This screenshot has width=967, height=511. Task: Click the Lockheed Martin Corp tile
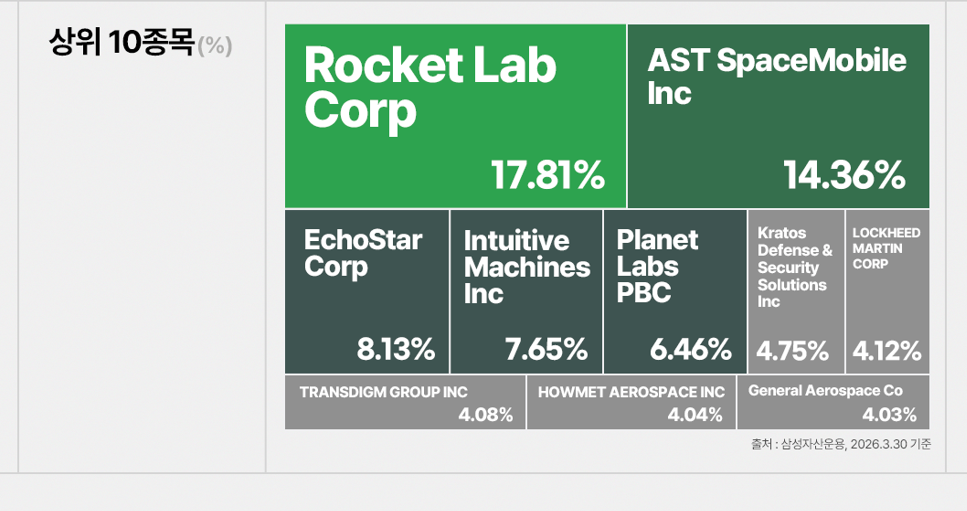click(888, 292)
